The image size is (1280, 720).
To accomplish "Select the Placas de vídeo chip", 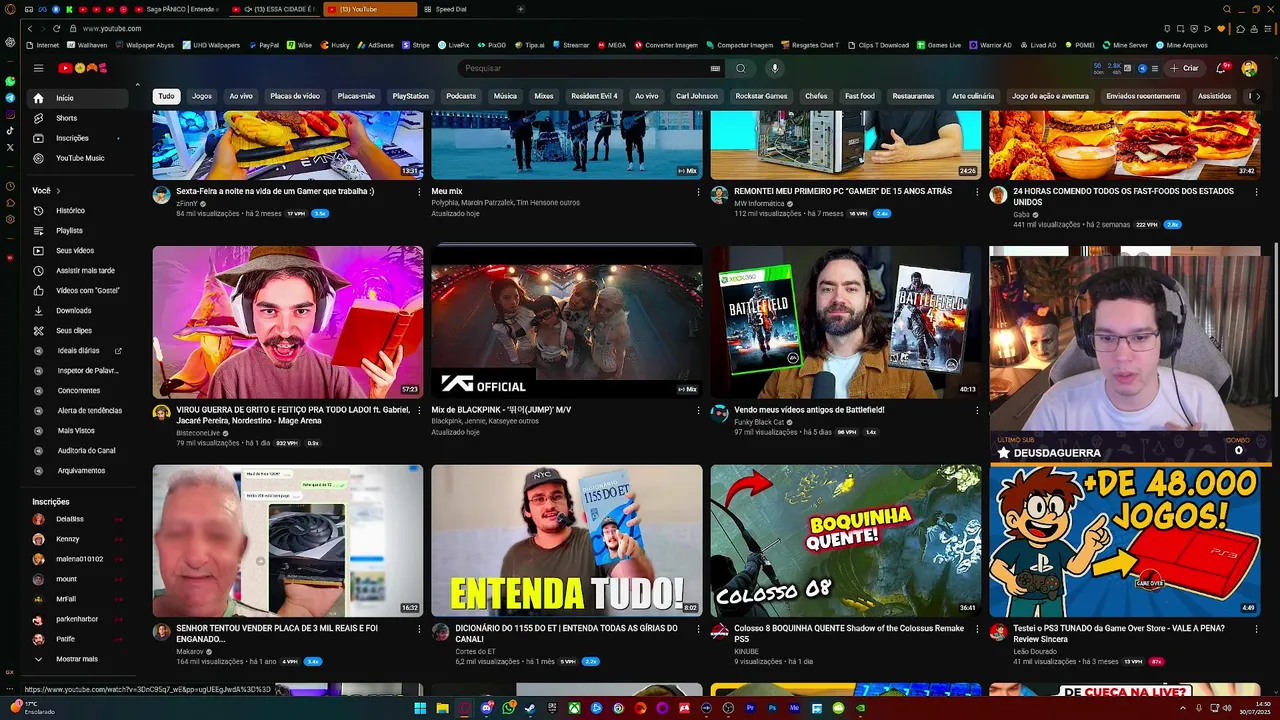I will (295, 96).
